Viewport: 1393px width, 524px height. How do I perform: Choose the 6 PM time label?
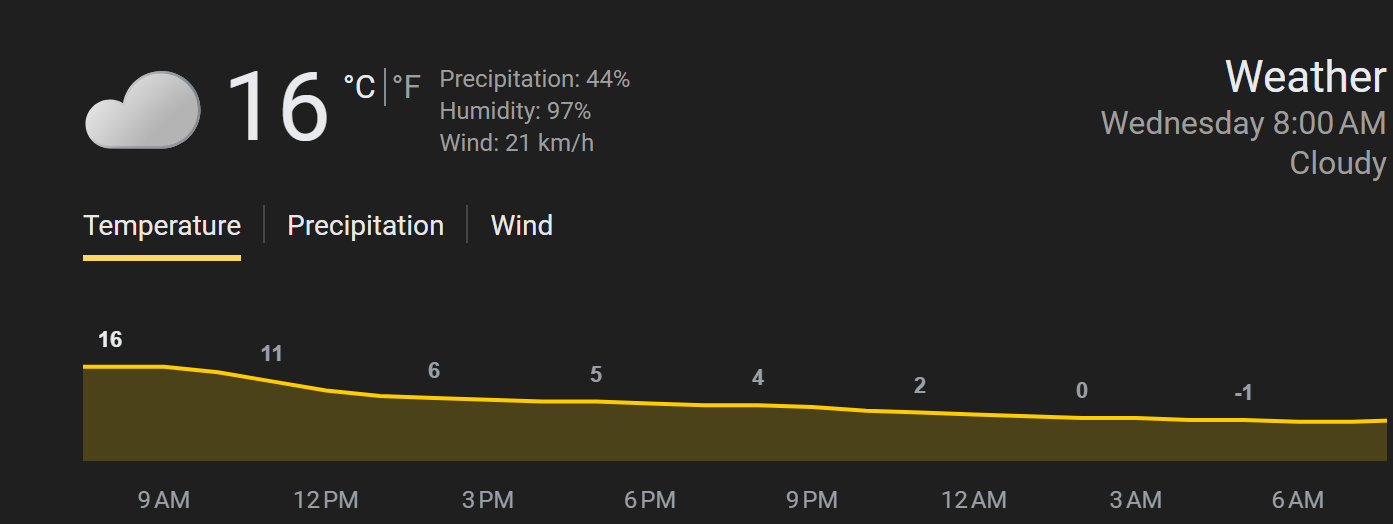point(650,500)
